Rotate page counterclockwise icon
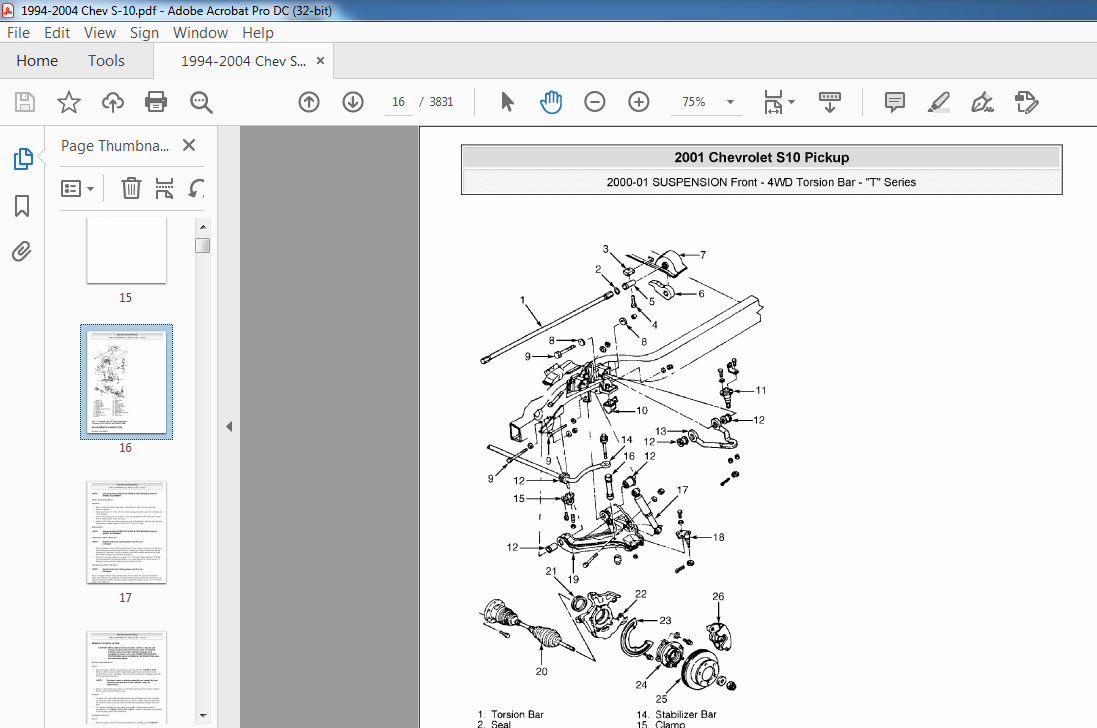 [x=197, y=188]
